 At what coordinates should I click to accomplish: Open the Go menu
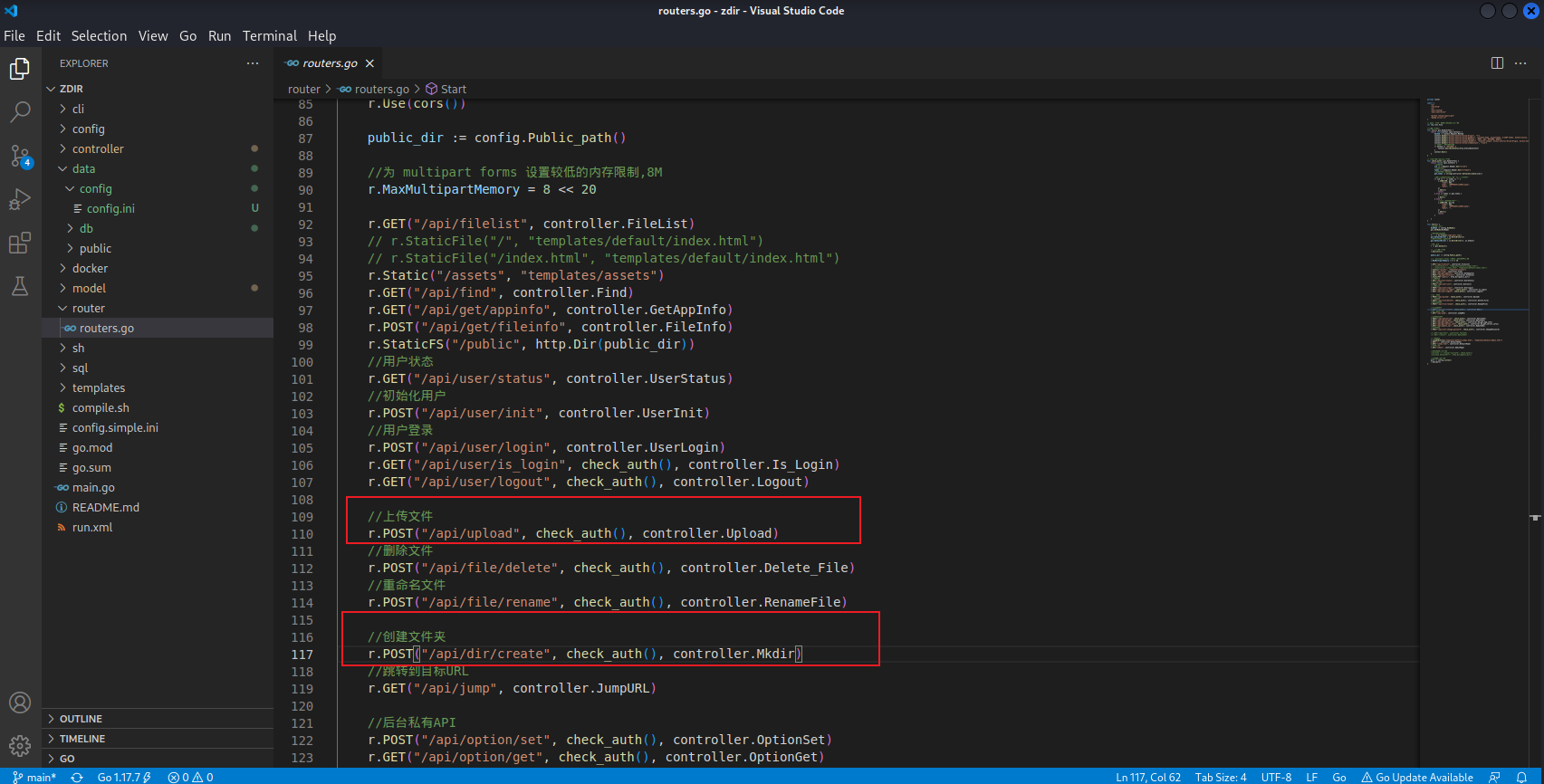187,36
